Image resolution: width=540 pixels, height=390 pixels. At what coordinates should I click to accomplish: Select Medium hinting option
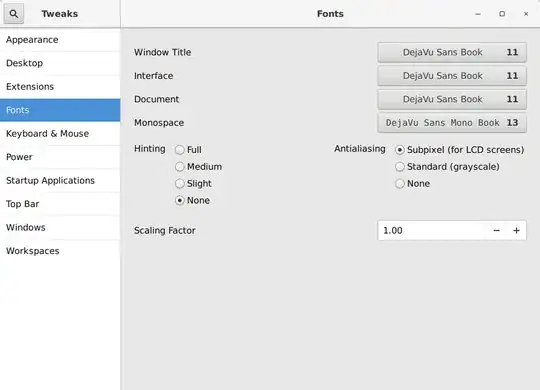pyautogui.click(x=180, y=167)
